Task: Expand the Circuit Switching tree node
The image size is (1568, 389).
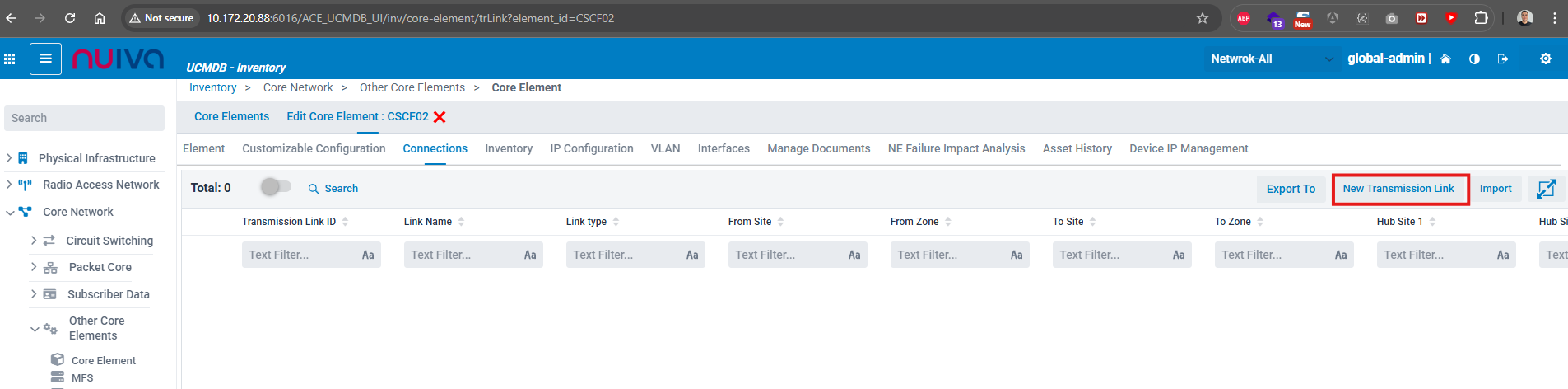Action: pyautogui.click(x=34, y=241)
